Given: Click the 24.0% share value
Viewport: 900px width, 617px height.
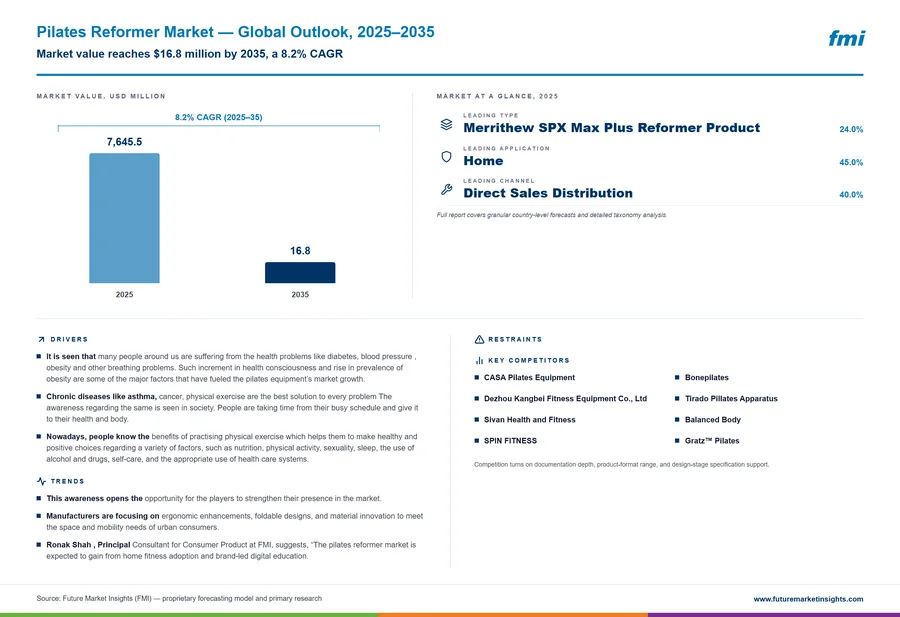Looking at the screenshot, I should click(851, 129).
